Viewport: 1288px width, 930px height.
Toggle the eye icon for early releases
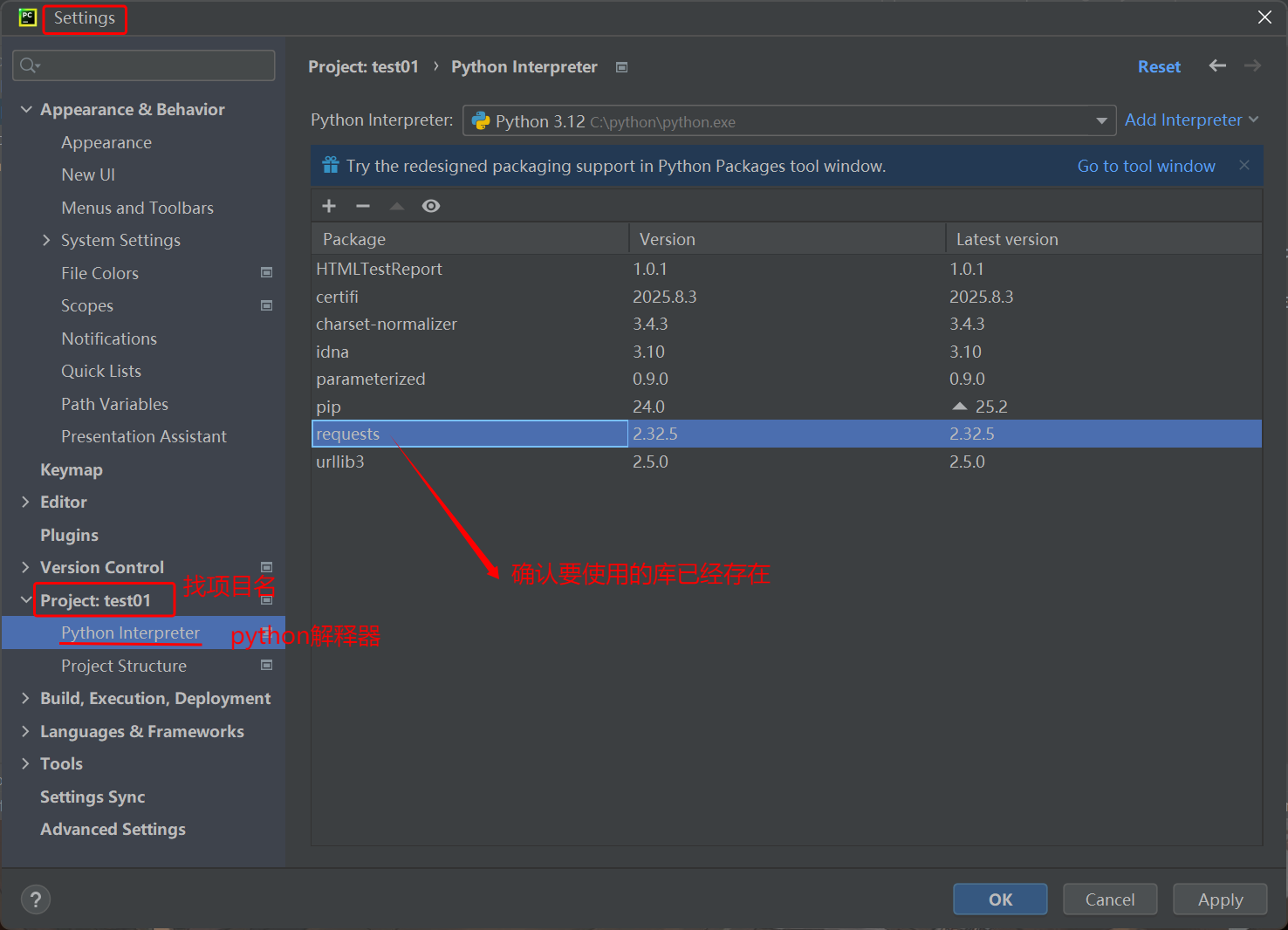pos(431,206)
